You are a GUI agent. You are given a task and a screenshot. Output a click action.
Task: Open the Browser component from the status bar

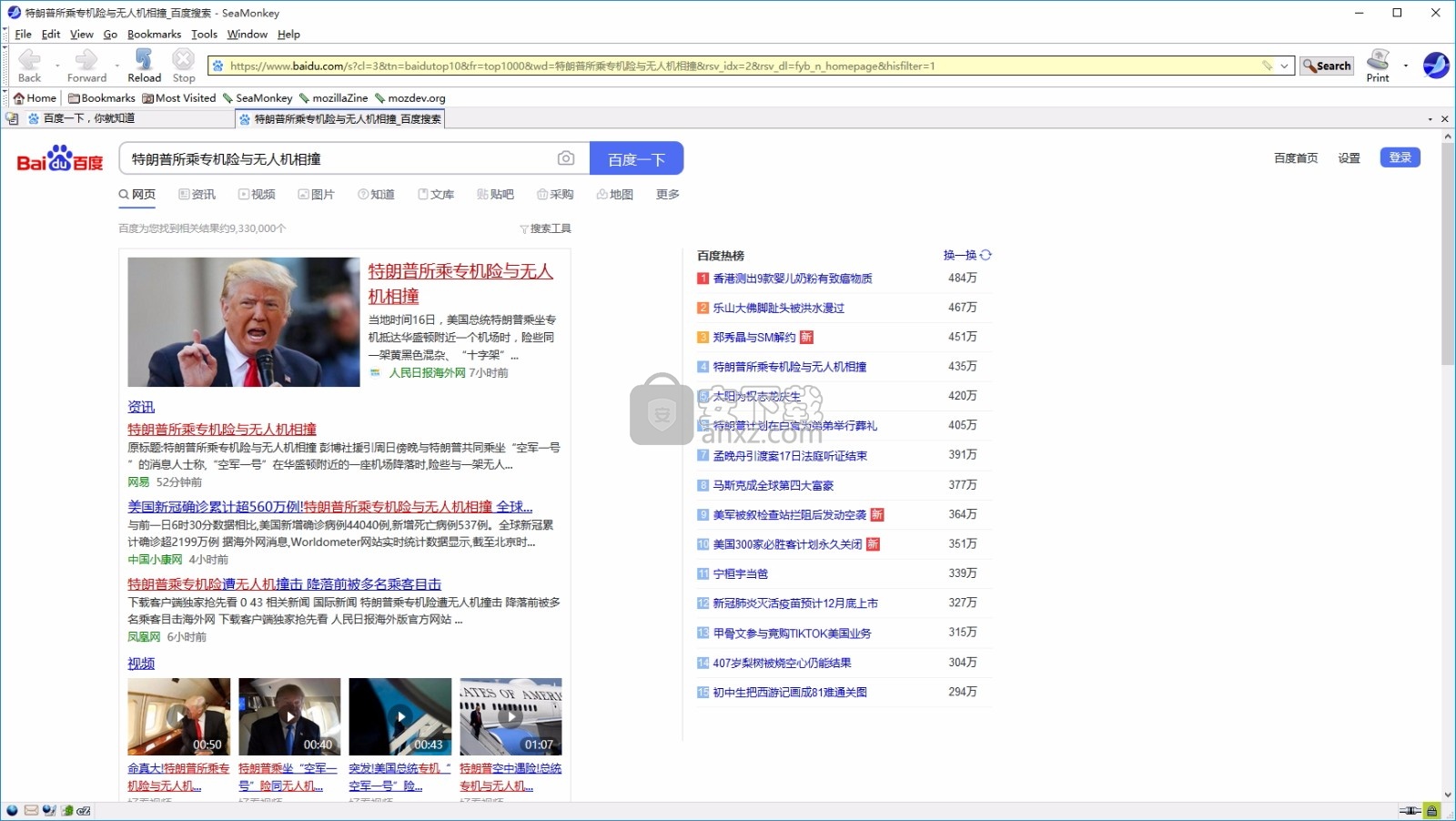tap(12, 810)
